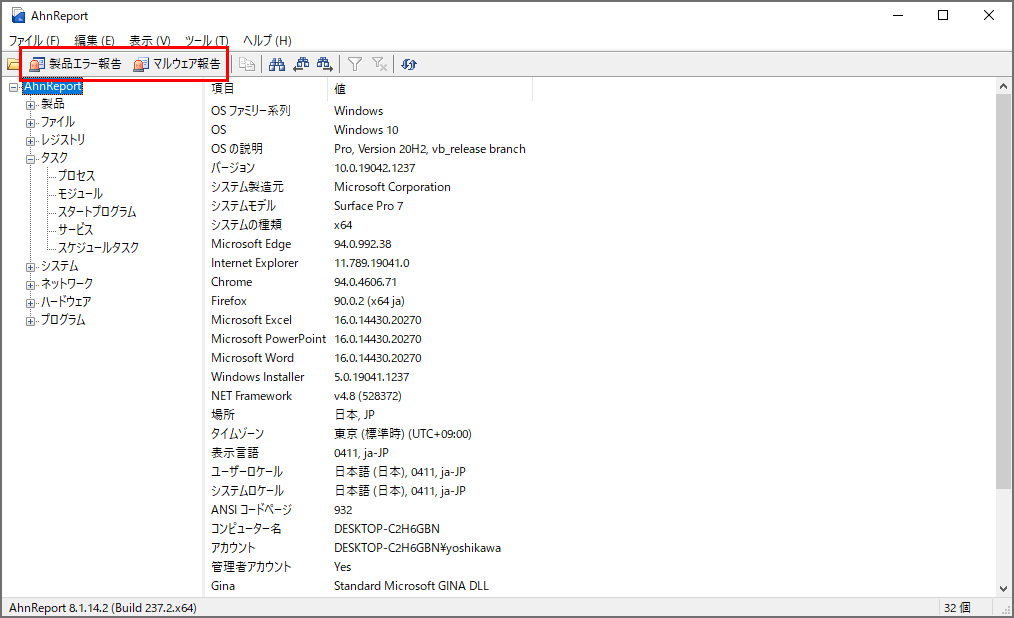Click the scrollbar down arrow
This screenshot has height=618, width=1014.
tap(1003, 589)
